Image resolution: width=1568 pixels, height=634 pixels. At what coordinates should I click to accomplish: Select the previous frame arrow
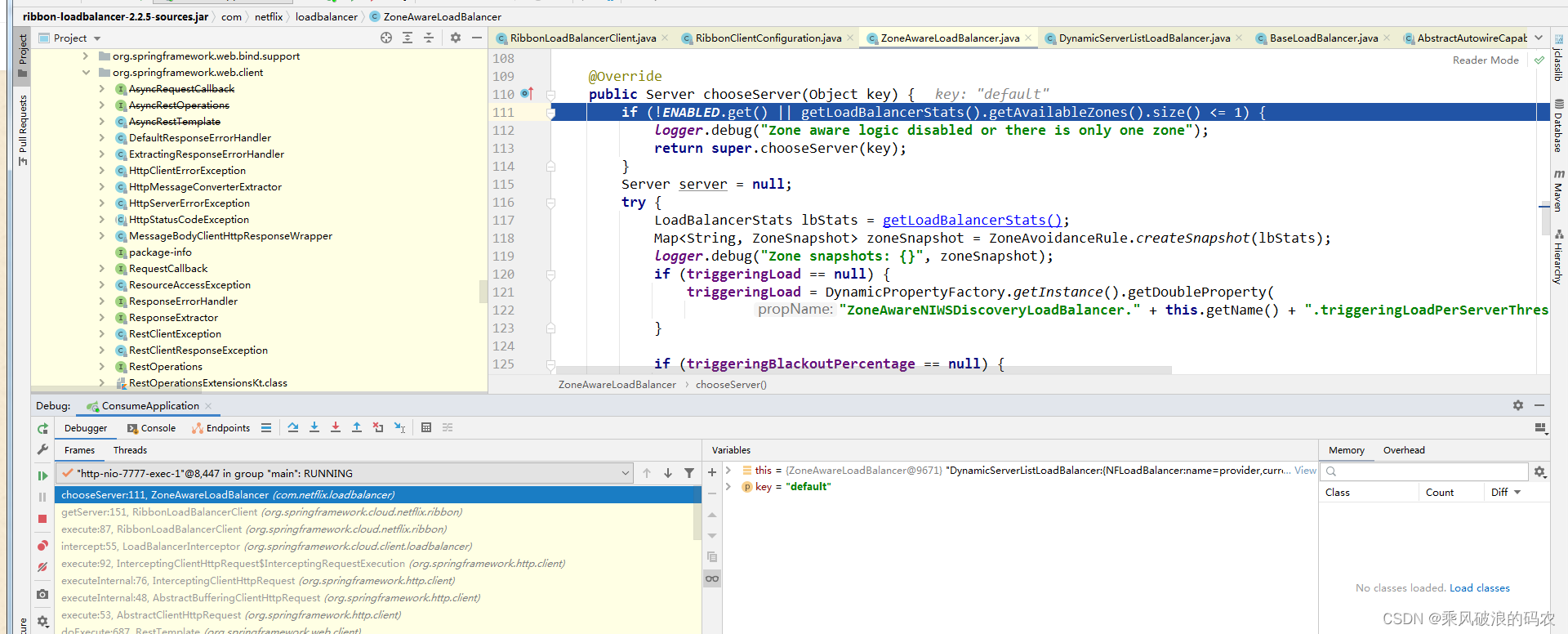647,473
